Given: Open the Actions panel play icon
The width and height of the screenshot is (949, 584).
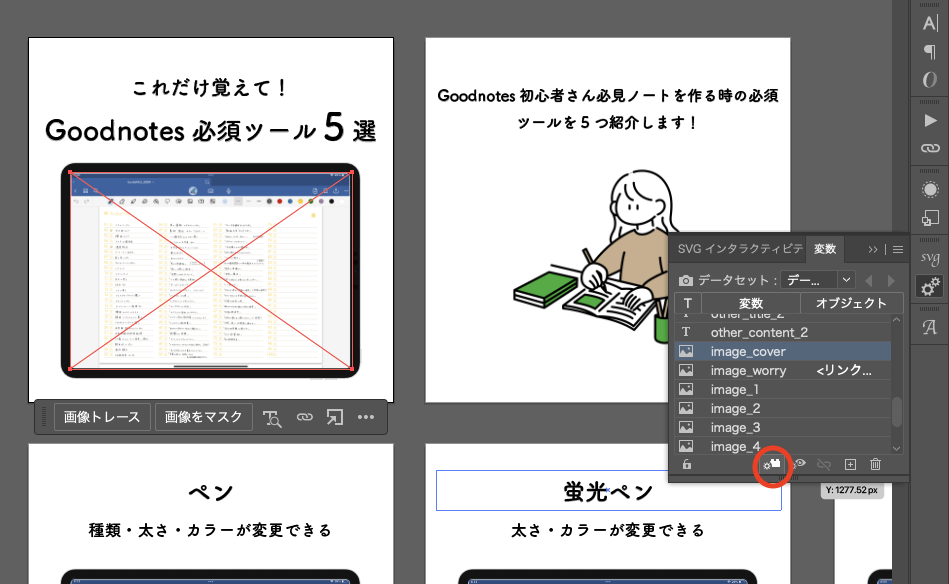Looking at the screenshot, I should [x=930, y=120].
